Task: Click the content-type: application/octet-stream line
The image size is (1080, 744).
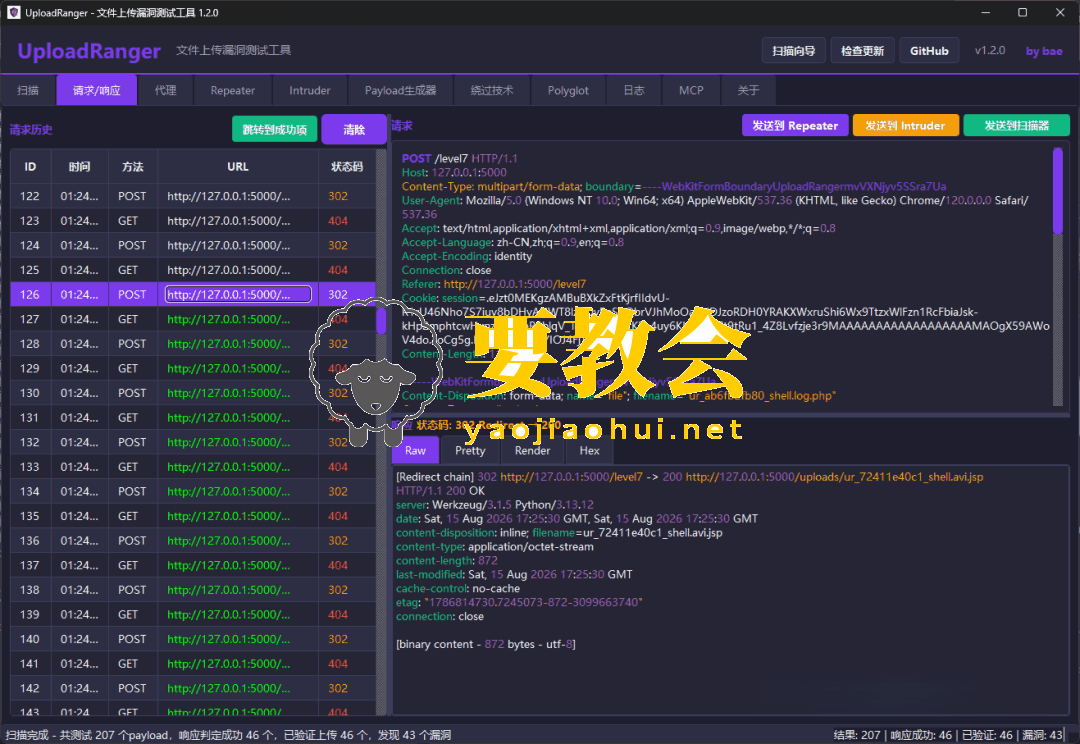Action: coord(495,547)
